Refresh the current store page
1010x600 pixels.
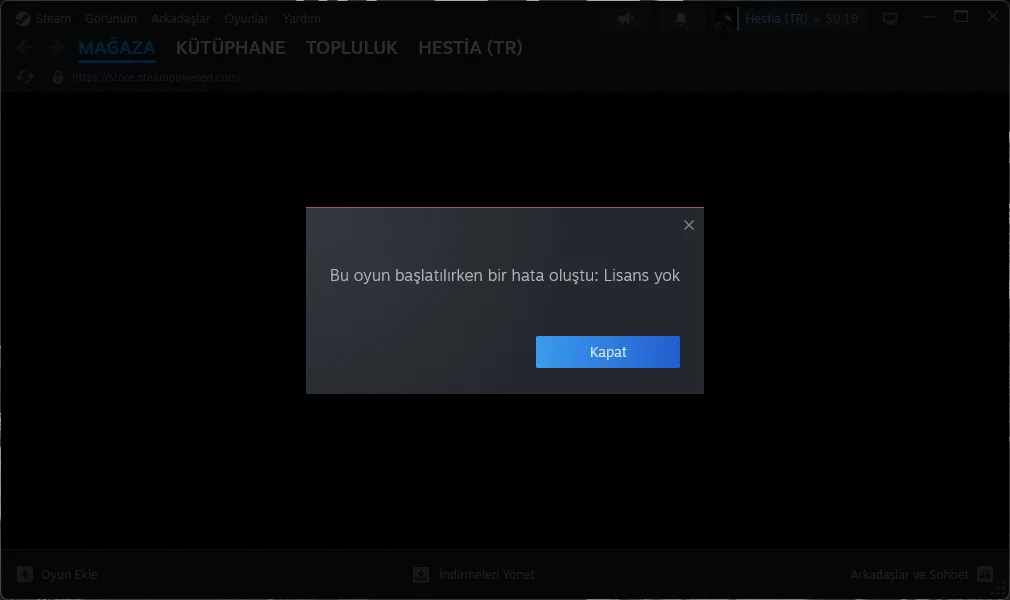[23, 76]
